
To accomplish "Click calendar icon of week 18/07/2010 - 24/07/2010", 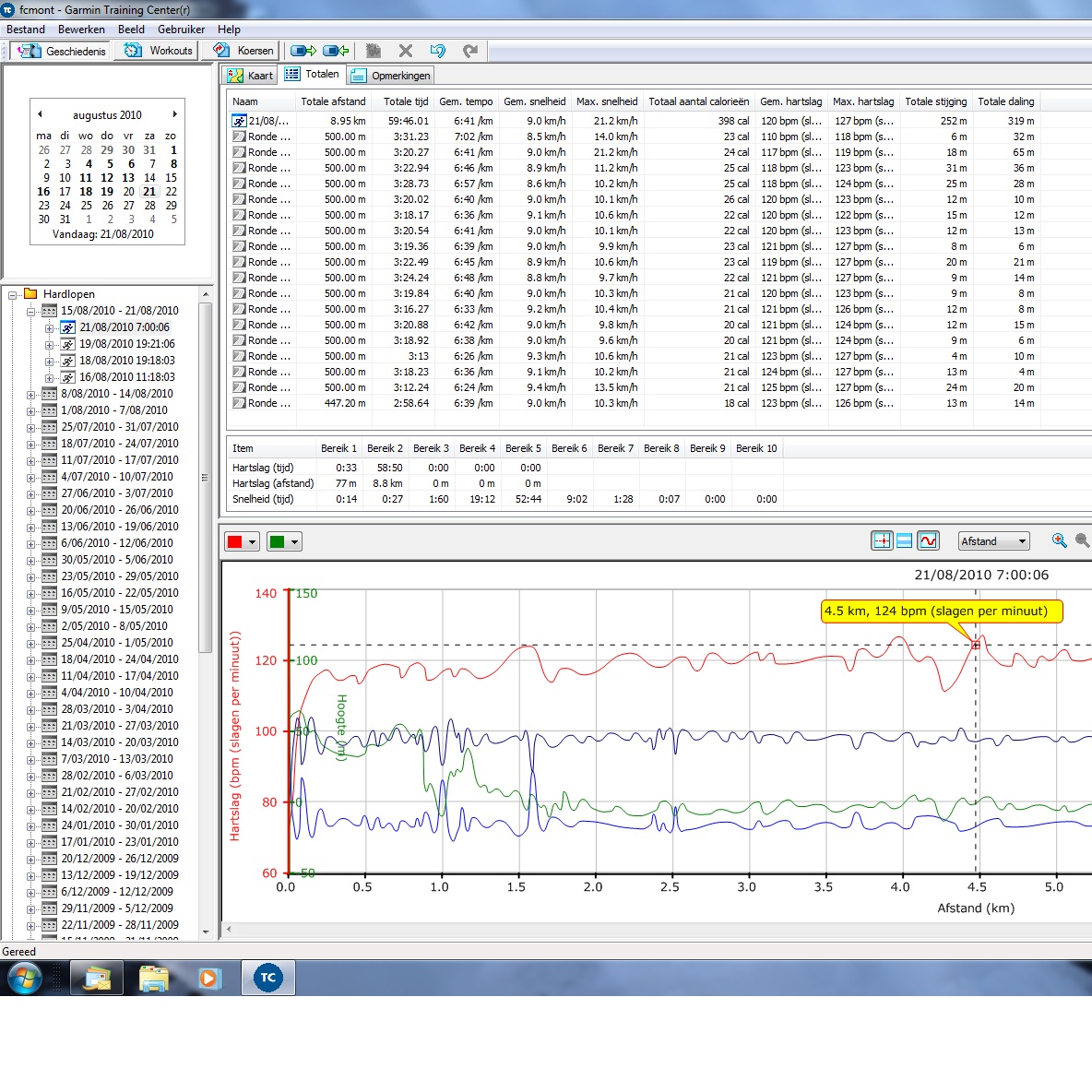I will pos(50,444).
